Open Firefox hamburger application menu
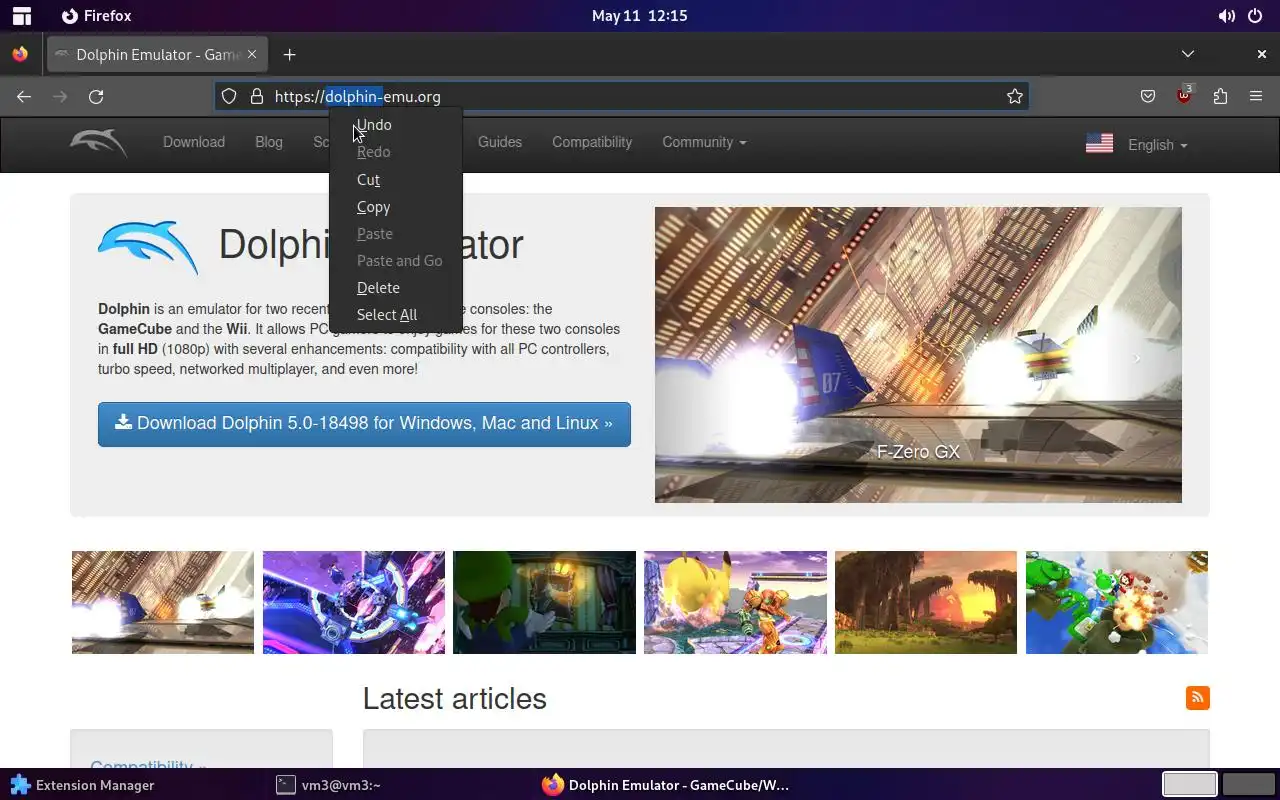1280x800 pixels. coord(1256,96)
